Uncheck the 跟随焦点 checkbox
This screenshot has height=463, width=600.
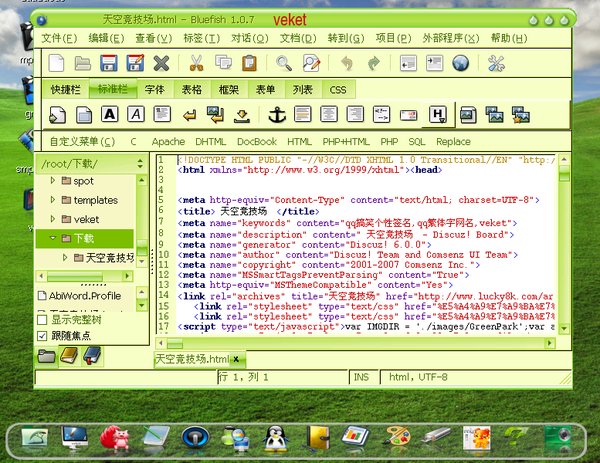(43, 337)
